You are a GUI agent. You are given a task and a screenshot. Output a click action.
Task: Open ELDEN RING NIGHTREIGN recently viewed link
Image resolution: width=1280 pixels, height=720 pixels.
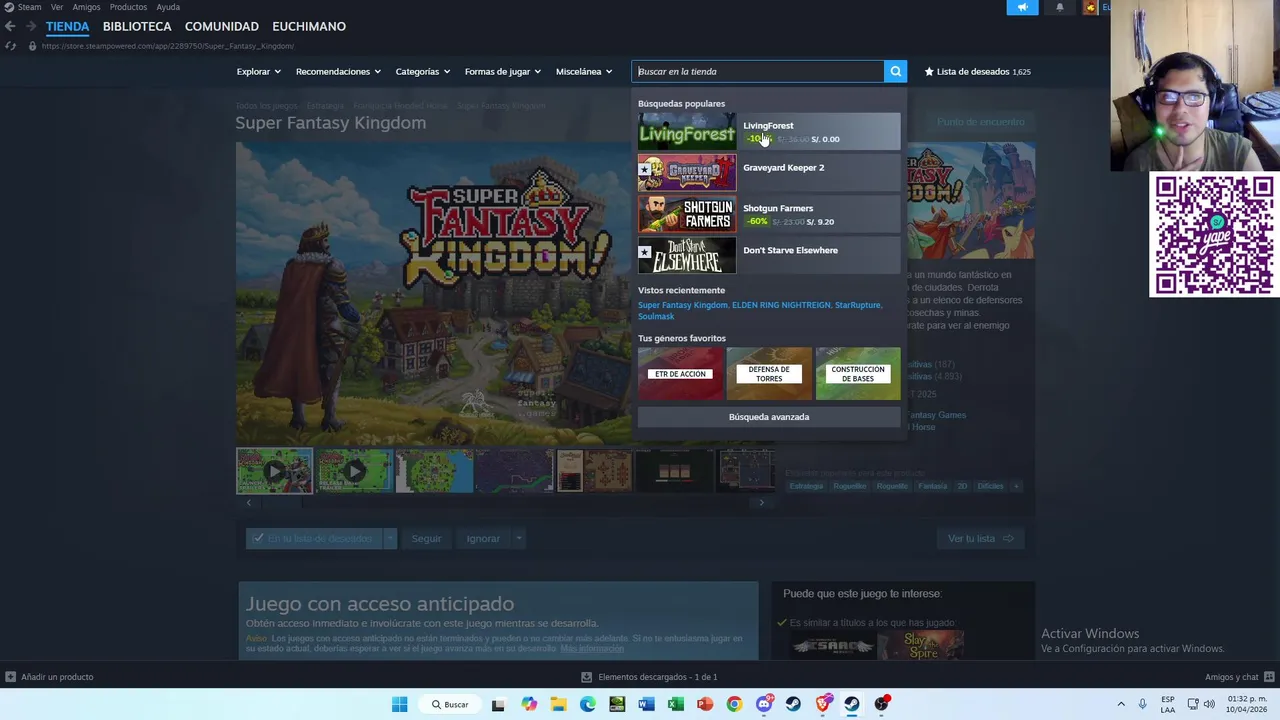pos(781,305)
